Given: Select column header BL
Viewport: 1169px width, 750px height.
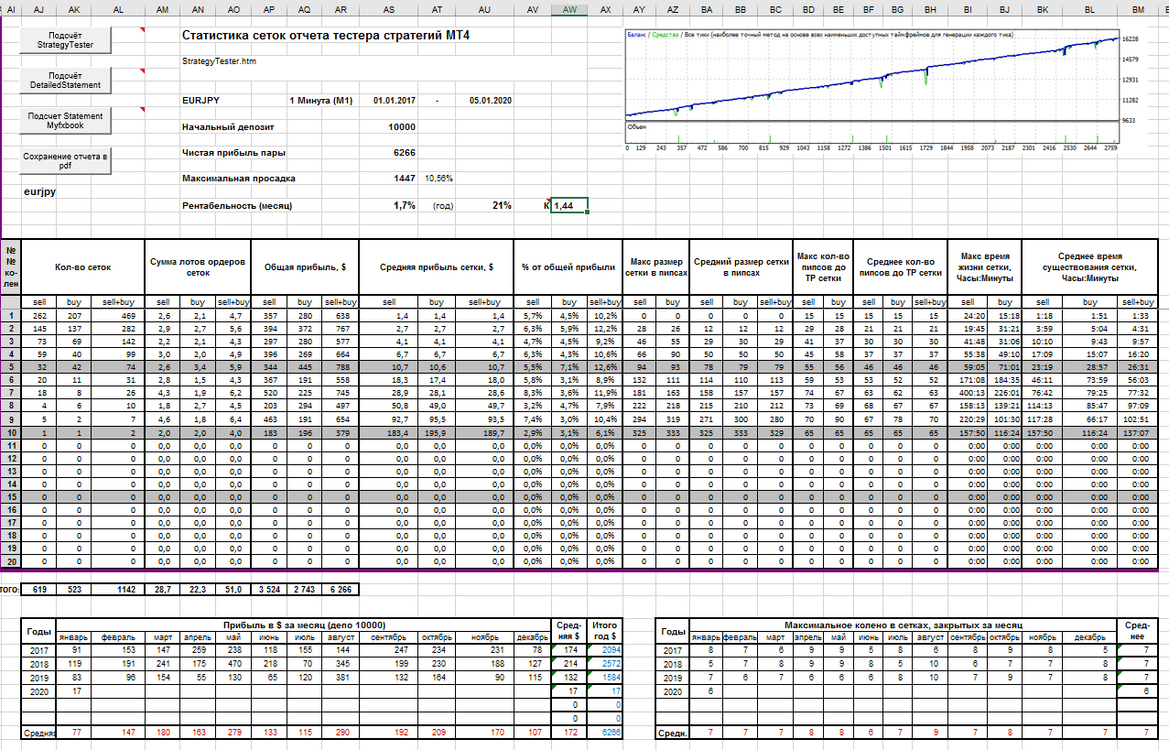Looking at the screenshot, I should [x=1090, y=10].
